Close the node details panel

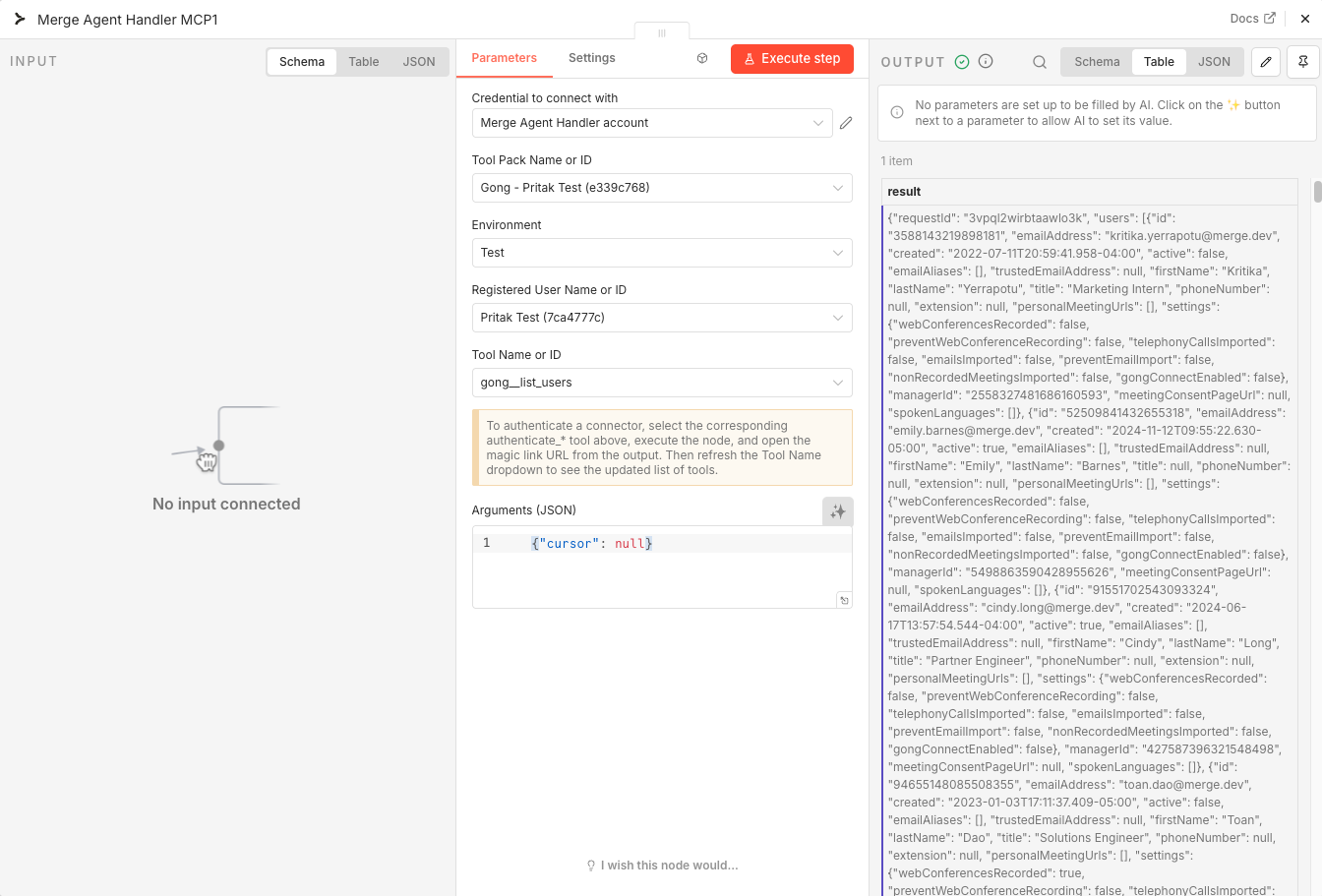pyautogui.click(x=1305, y=19)
